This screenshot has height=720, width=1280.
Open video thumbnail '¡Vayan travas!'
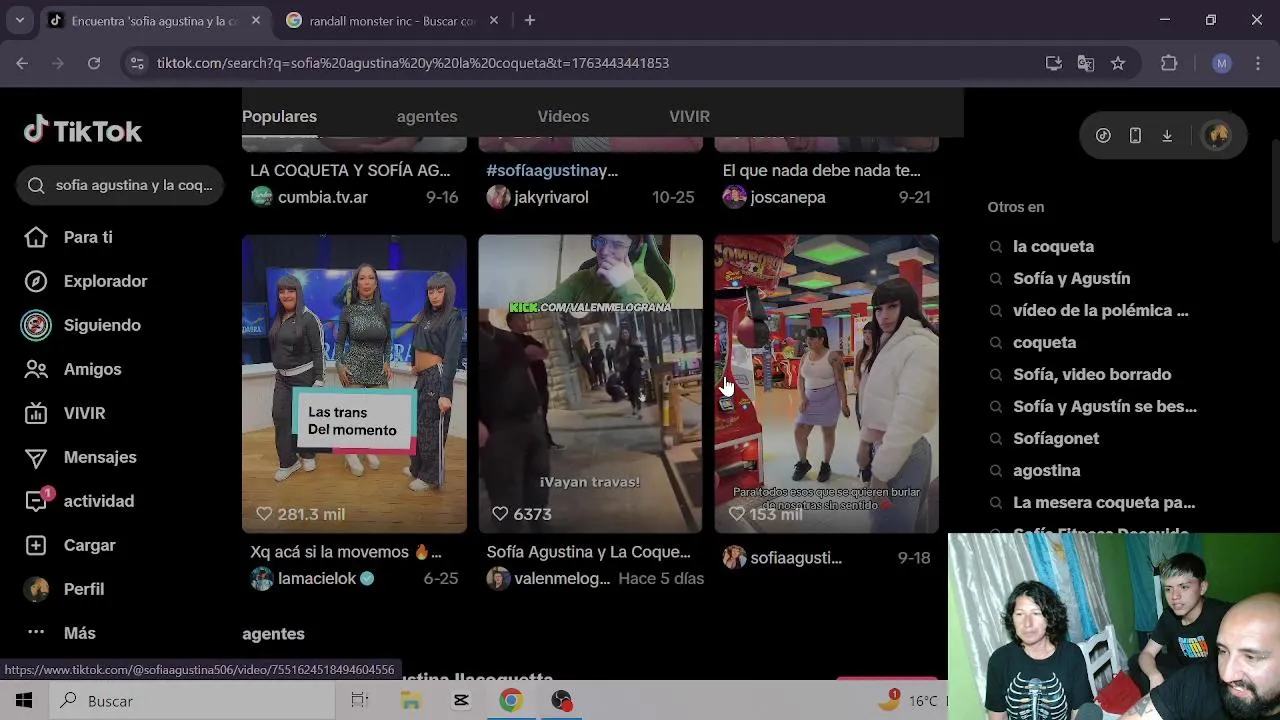[x=590, y=384]
